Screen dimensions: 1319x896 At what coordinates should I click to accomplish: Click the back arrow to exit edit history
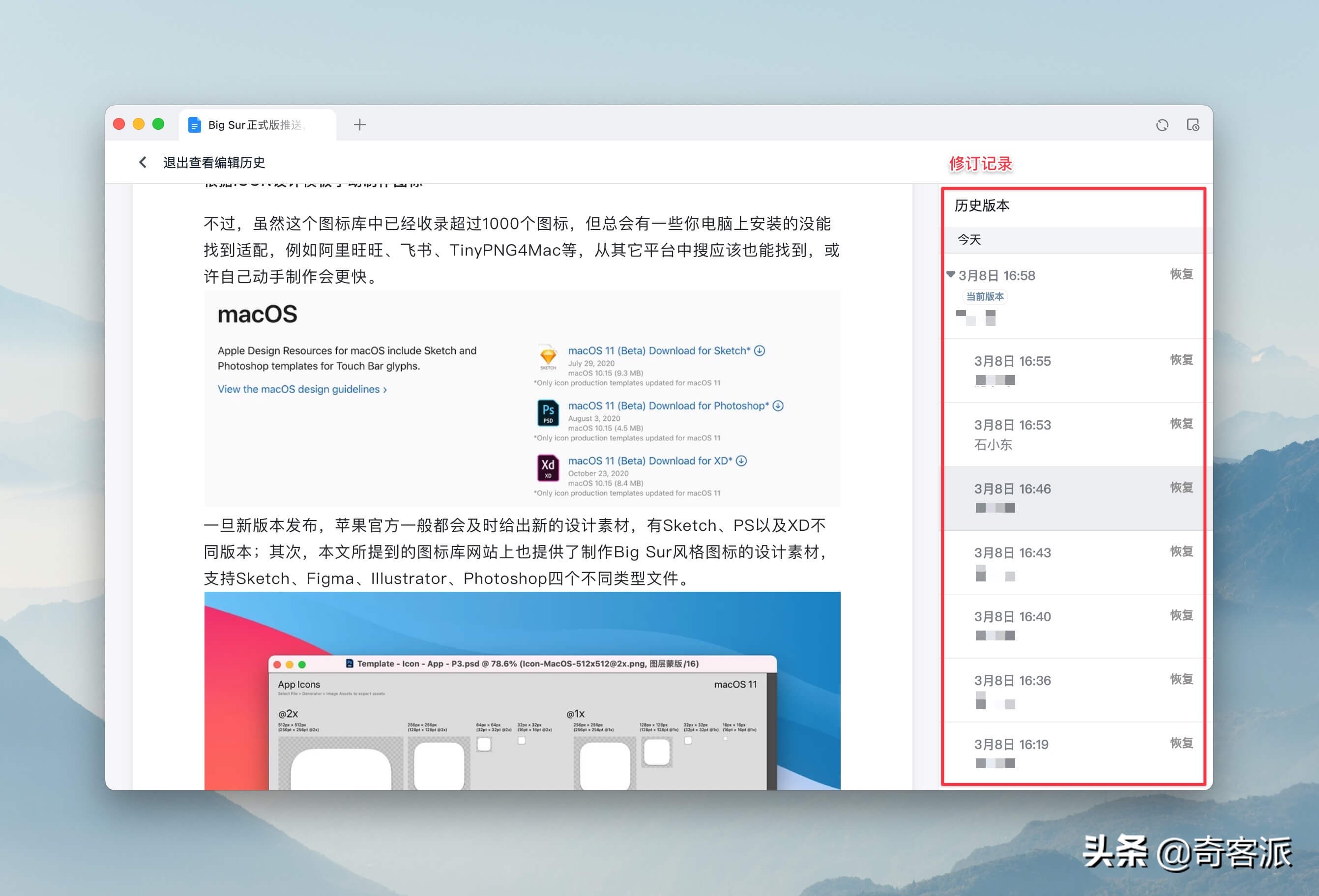click(x=143, y=162)
